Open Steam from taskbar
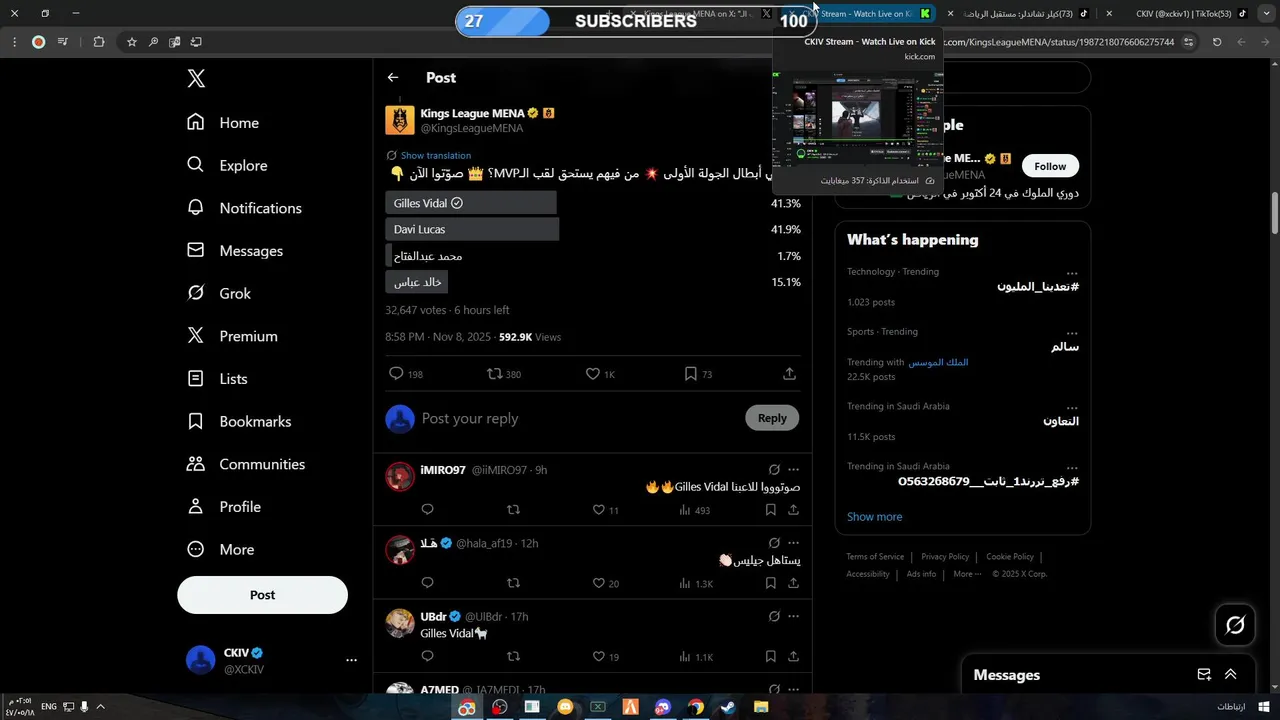This screenshot has width=1280, height=720. pos(727,707)
